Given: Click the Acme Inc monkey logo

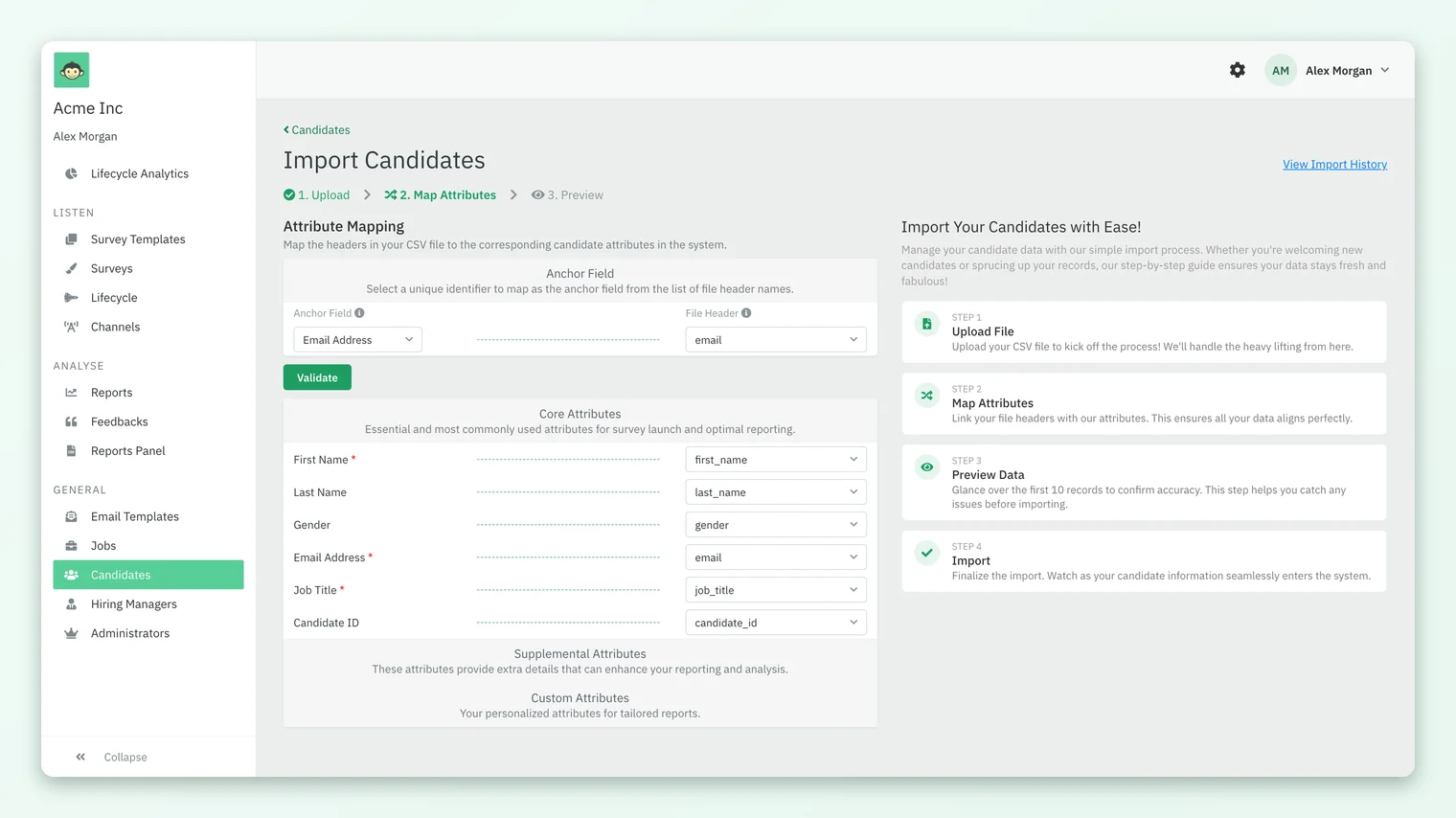Looking at the screenshot, I should click(x=71, y=70).
